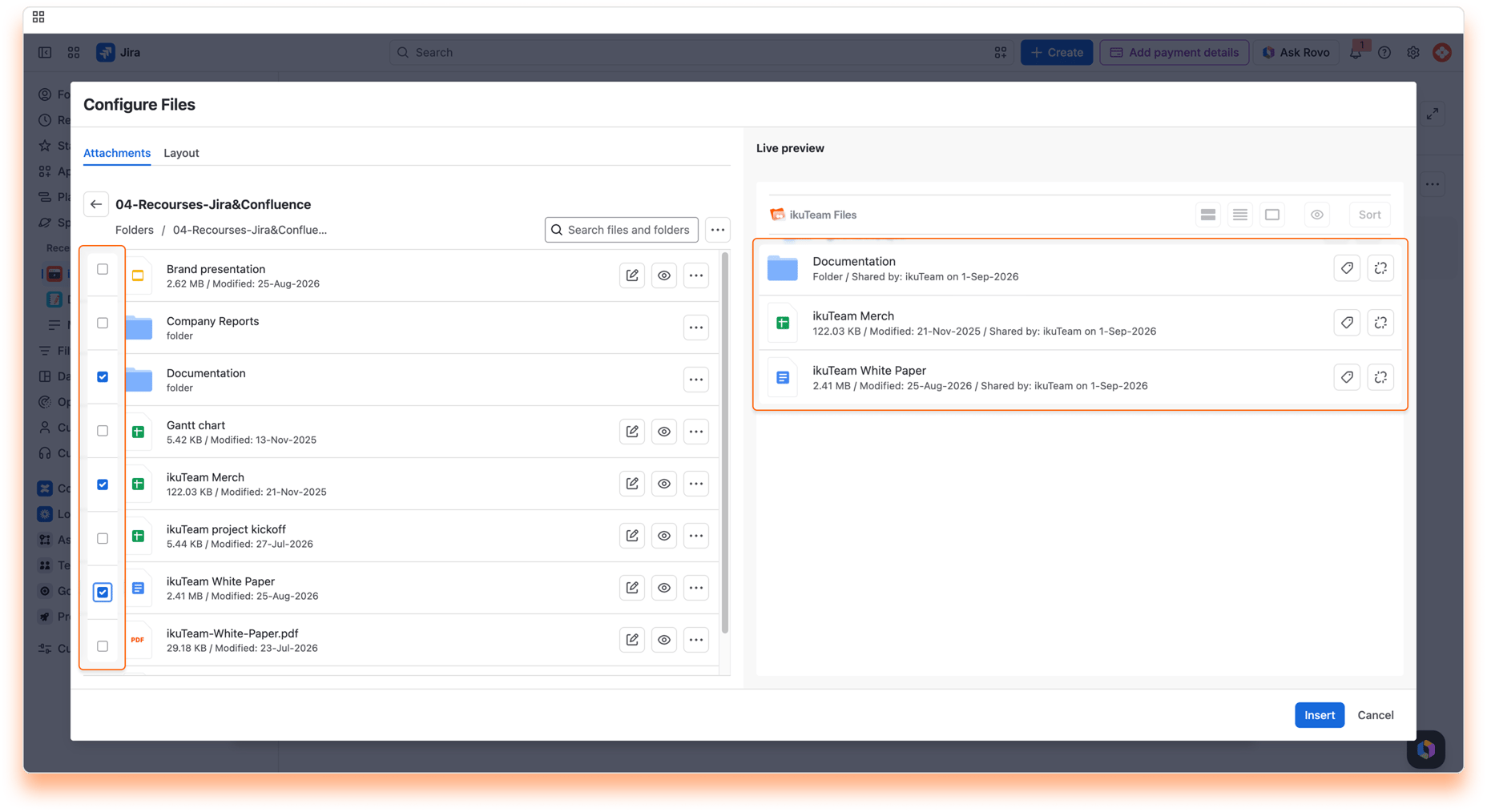
Task: Edit the ikuTeam-White-Paper.pdf file
Action: point(632,640)
